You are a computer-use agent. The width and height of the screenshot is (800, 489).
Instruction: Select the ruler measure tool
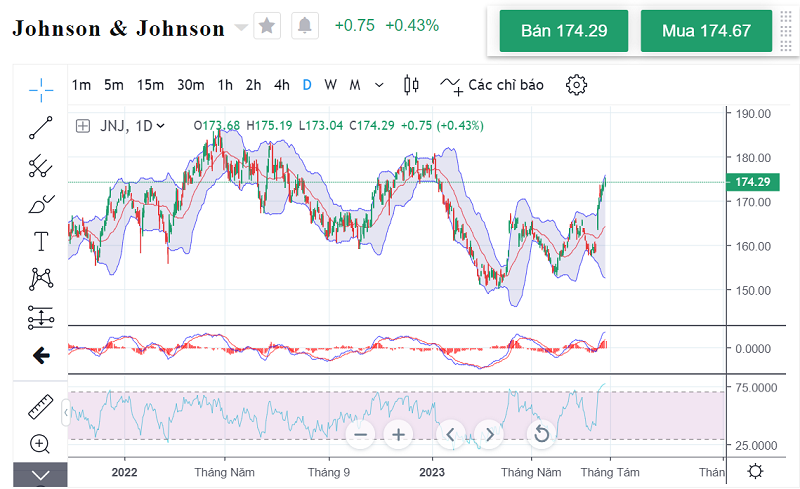tap(41, 406)
